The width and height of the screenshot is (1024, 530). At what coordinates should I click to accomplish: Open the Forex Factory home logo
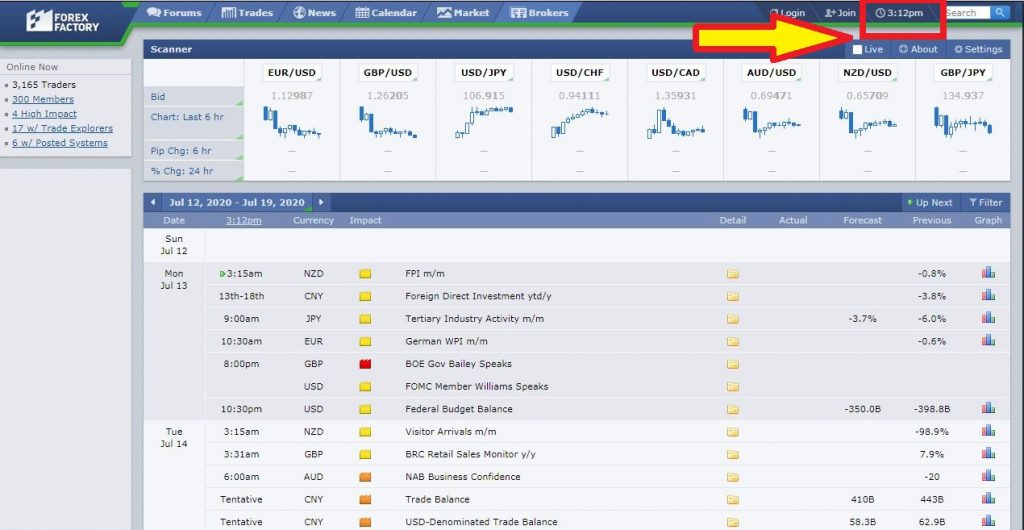[63, 21]
